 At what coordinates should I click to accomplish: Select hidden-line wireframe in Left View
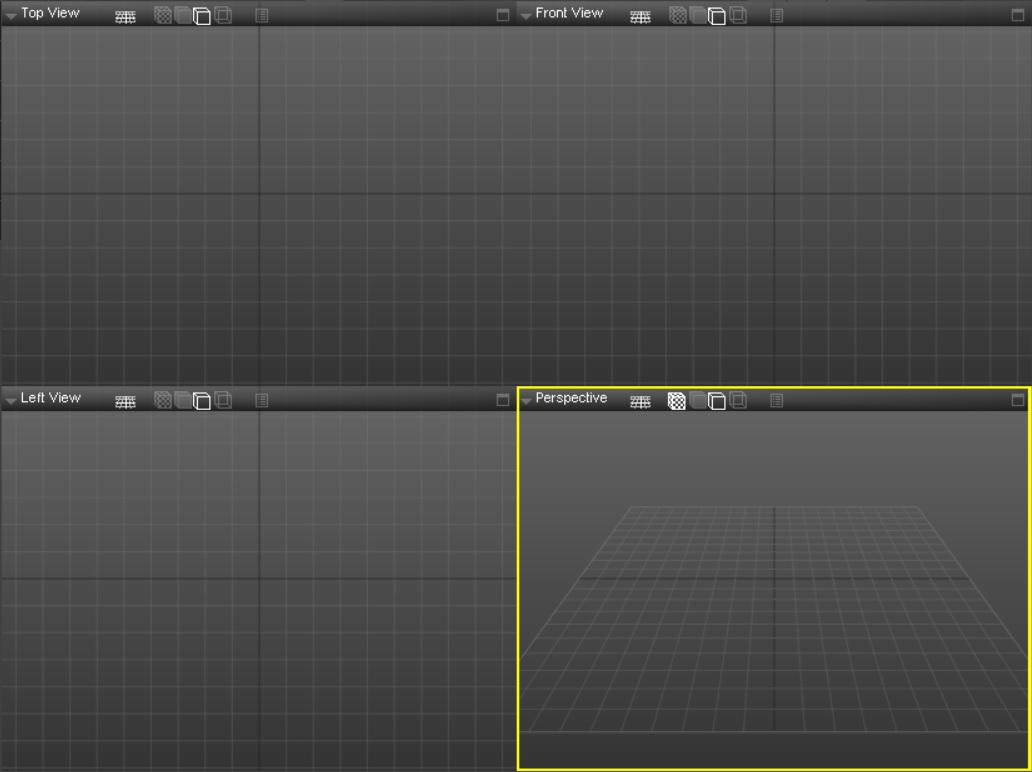coord(202,401)
